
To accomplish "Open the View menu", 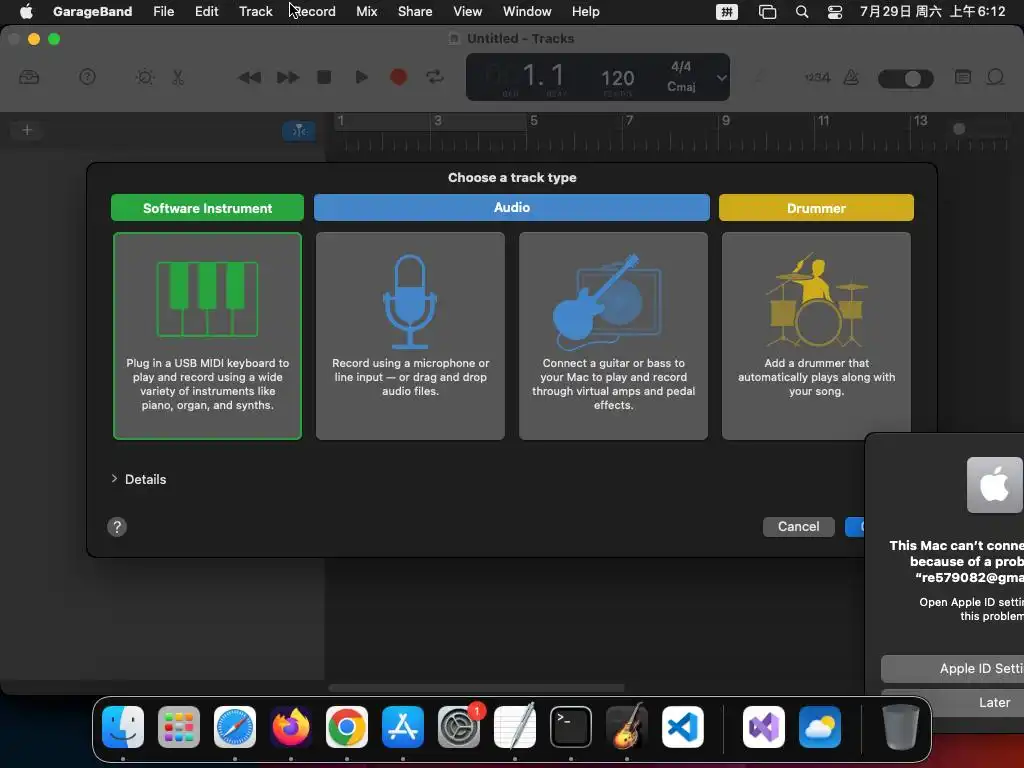I will [x=468, y=11].
